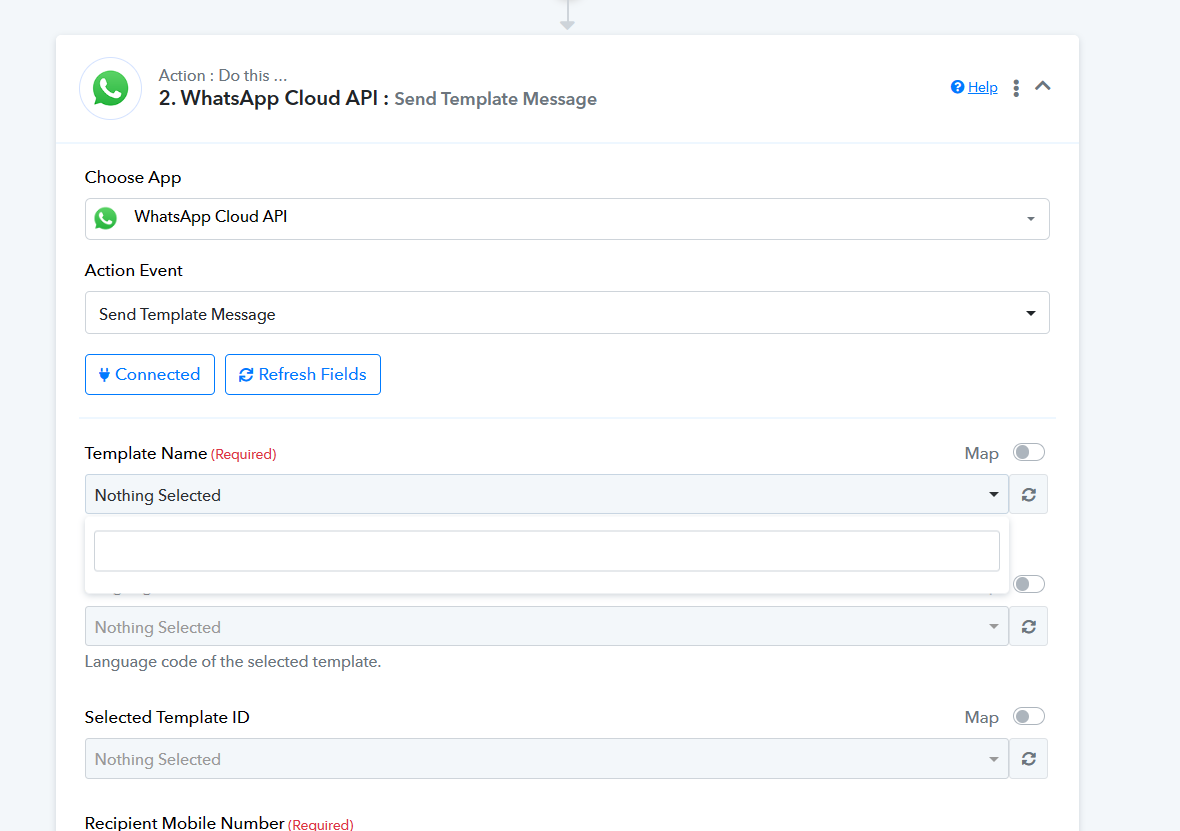
Task: Click the Refresh Fields button
Action: click(303, 374)
